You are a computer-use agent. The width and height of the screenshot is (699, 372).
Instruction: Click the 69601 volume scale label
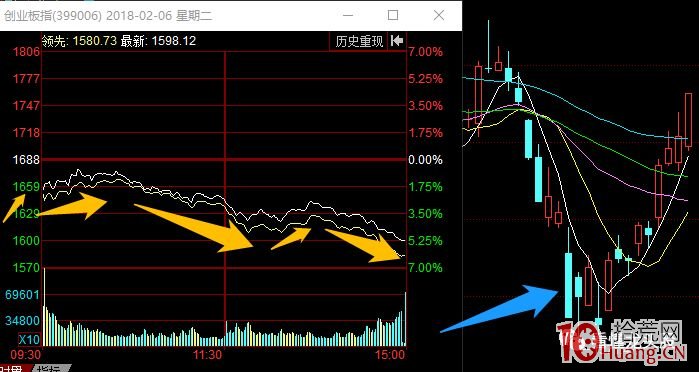point(22,295)
